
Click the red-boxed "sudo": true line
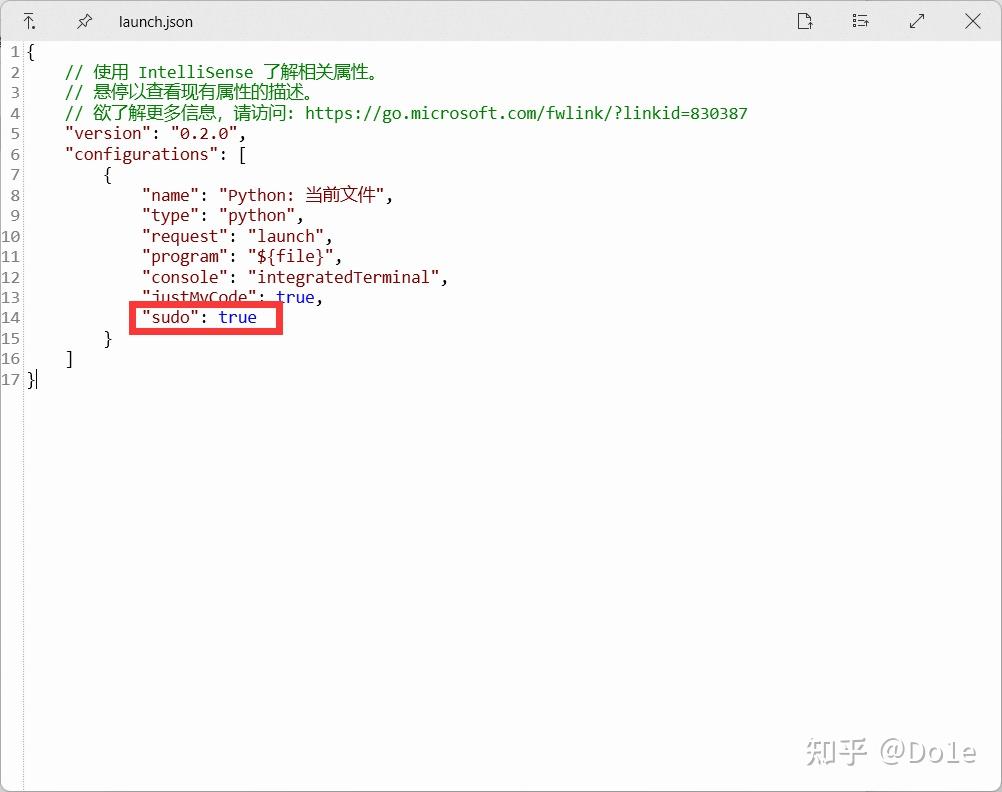coord(205,317)
